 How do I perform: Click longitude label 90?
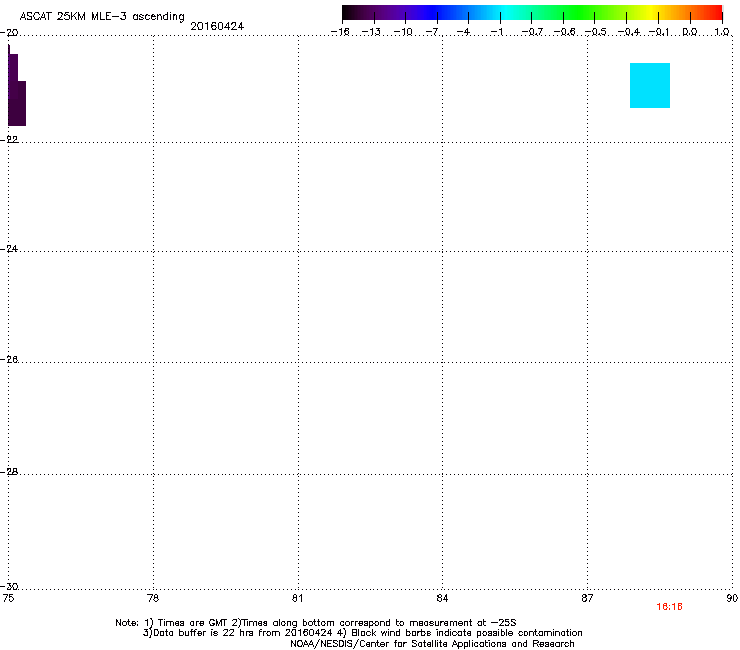tap(732, 599)
